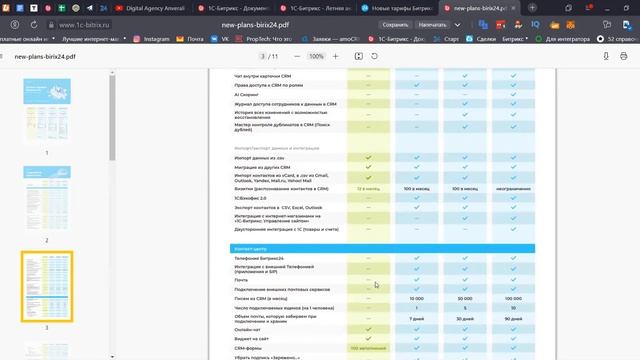This screenshot has width=640, height=360.
Task: Expand Лучшие интернет-маг bookmark folder
Action: (94, 39)
